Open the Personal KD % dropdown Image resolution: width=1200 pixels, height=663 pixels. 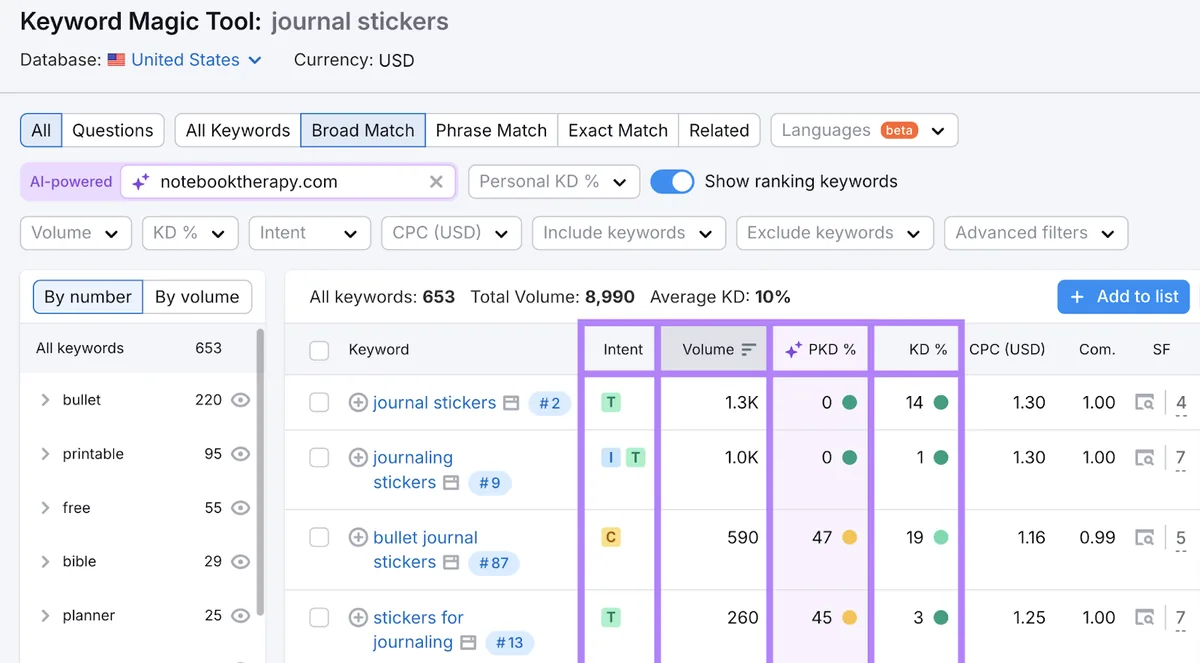click(x=554, y=182)
